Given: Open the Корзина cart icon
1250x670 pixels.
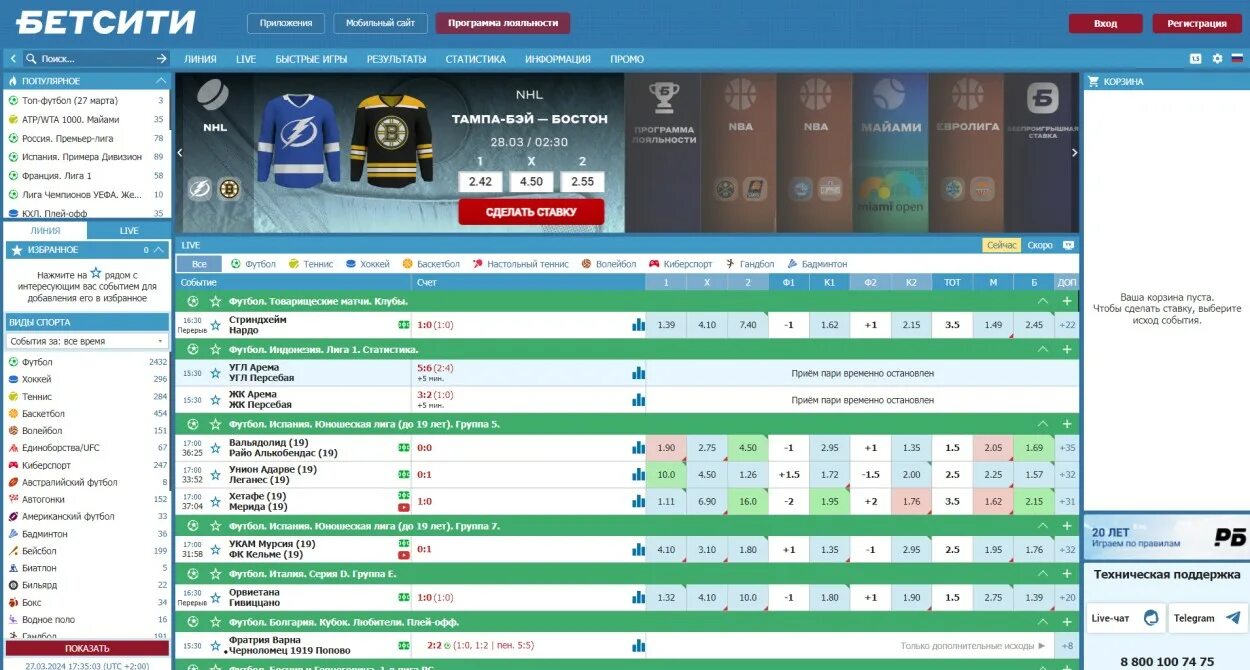Looking at the screenshot, I should (1094, 81).
